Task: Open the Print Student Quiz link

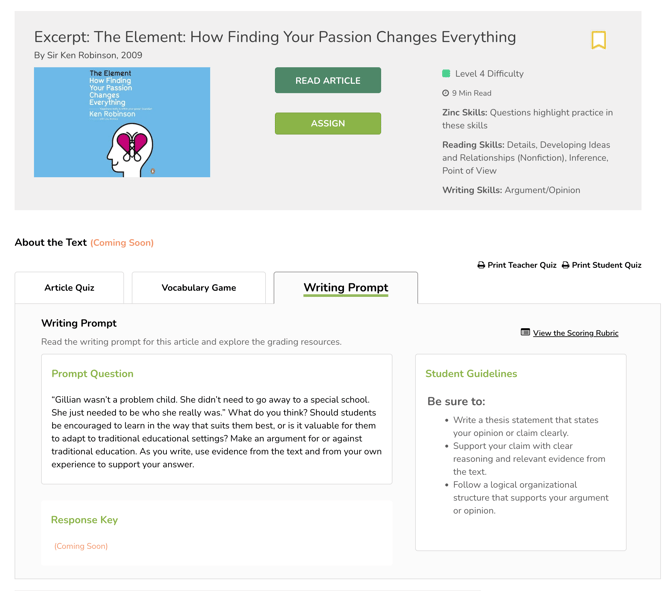Action: [x=606, y=266]
